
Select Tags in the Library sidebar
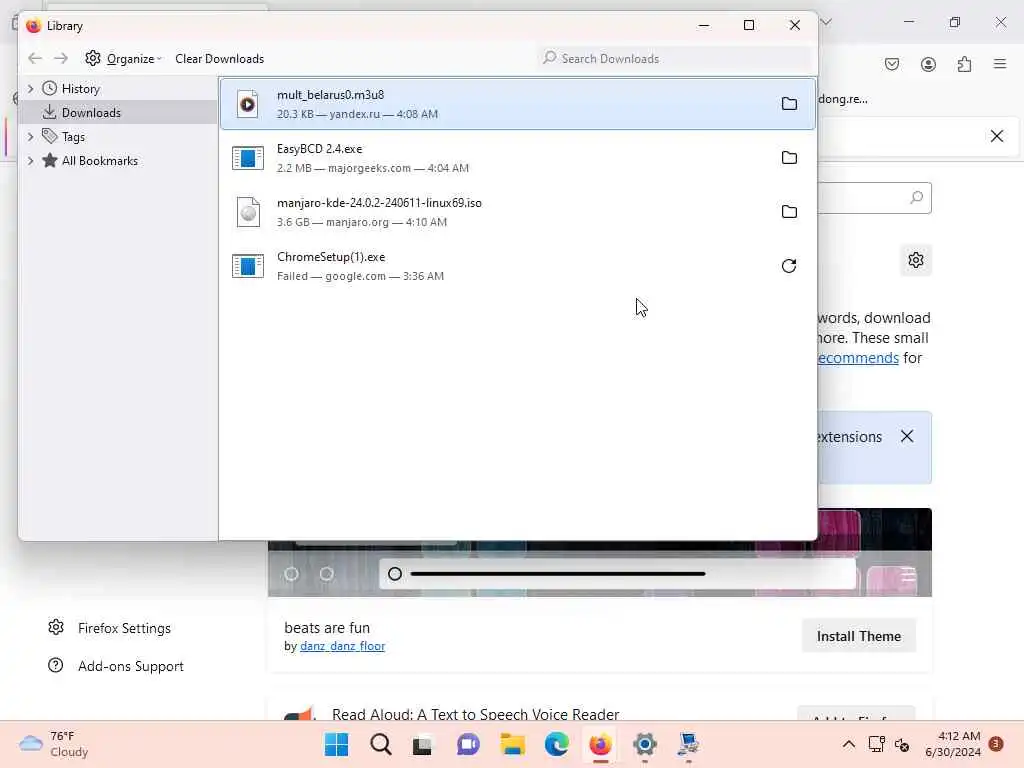[72, 136]
